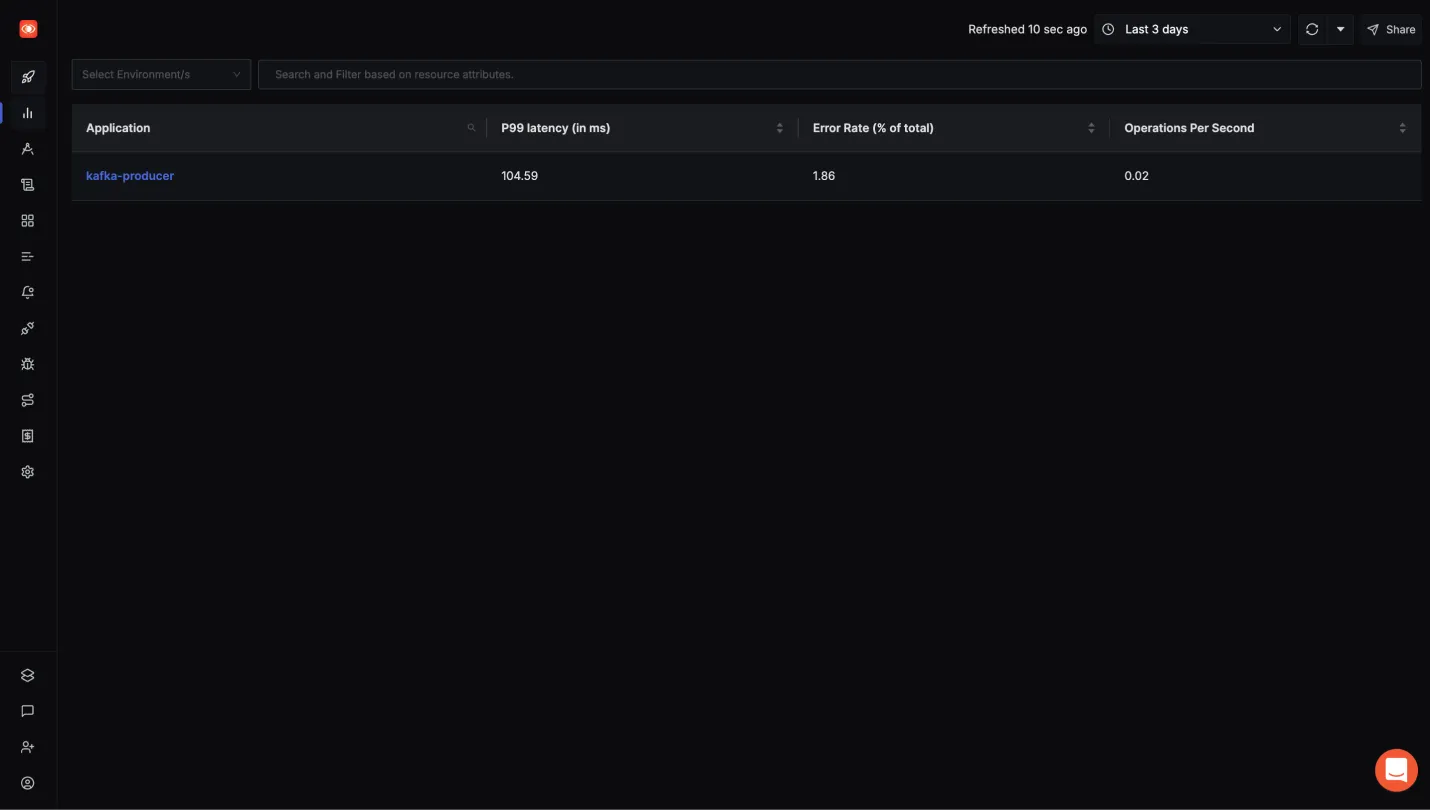This screenshot has width=1430, height=810.
Task: Open Logs scroll icon in sidebar
Action: point(28,185)
